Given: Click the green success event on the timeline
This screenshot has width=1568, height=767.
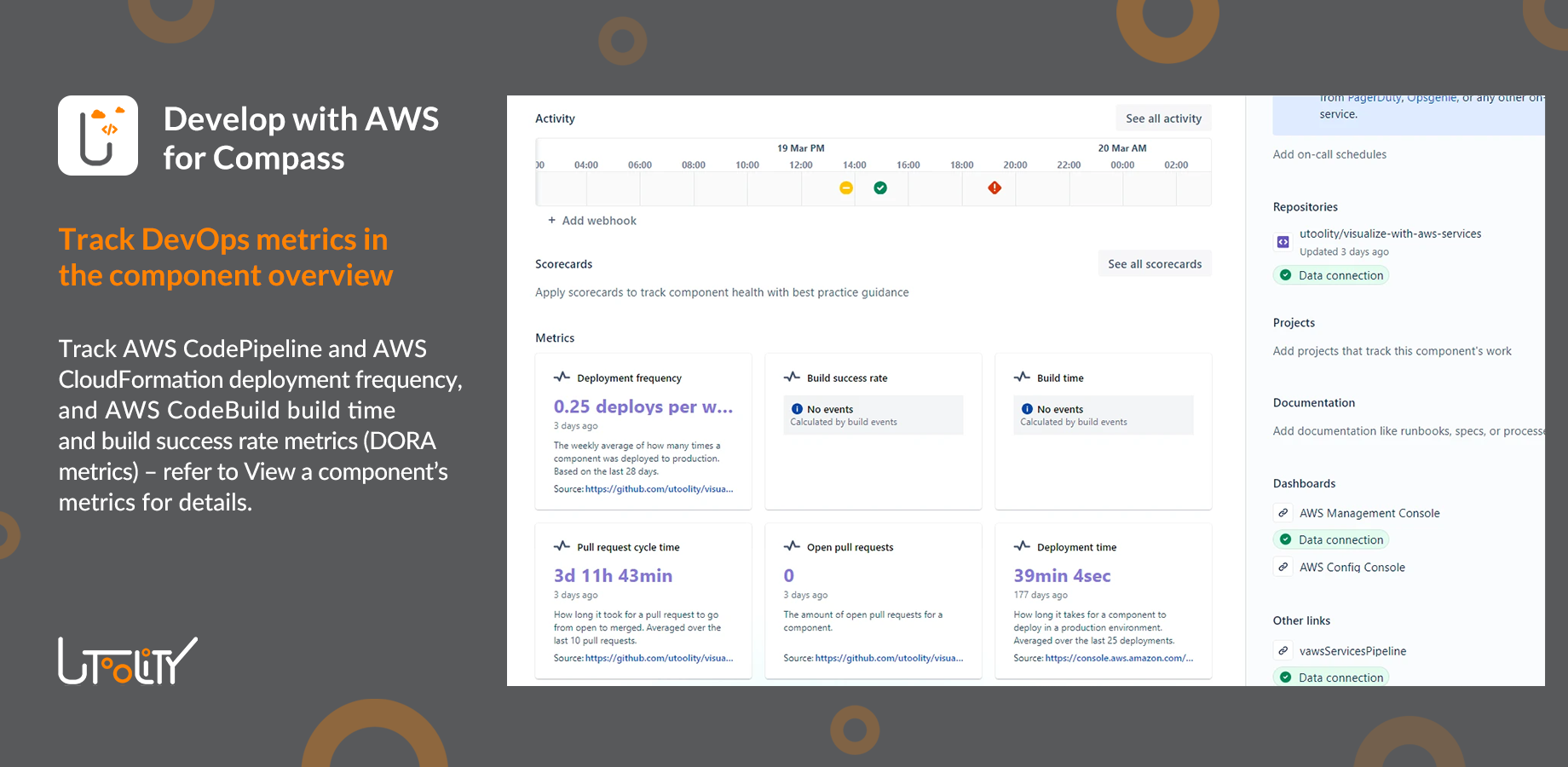Looking at the screenshot, I should pyautogui.click(x=880, y=187).
